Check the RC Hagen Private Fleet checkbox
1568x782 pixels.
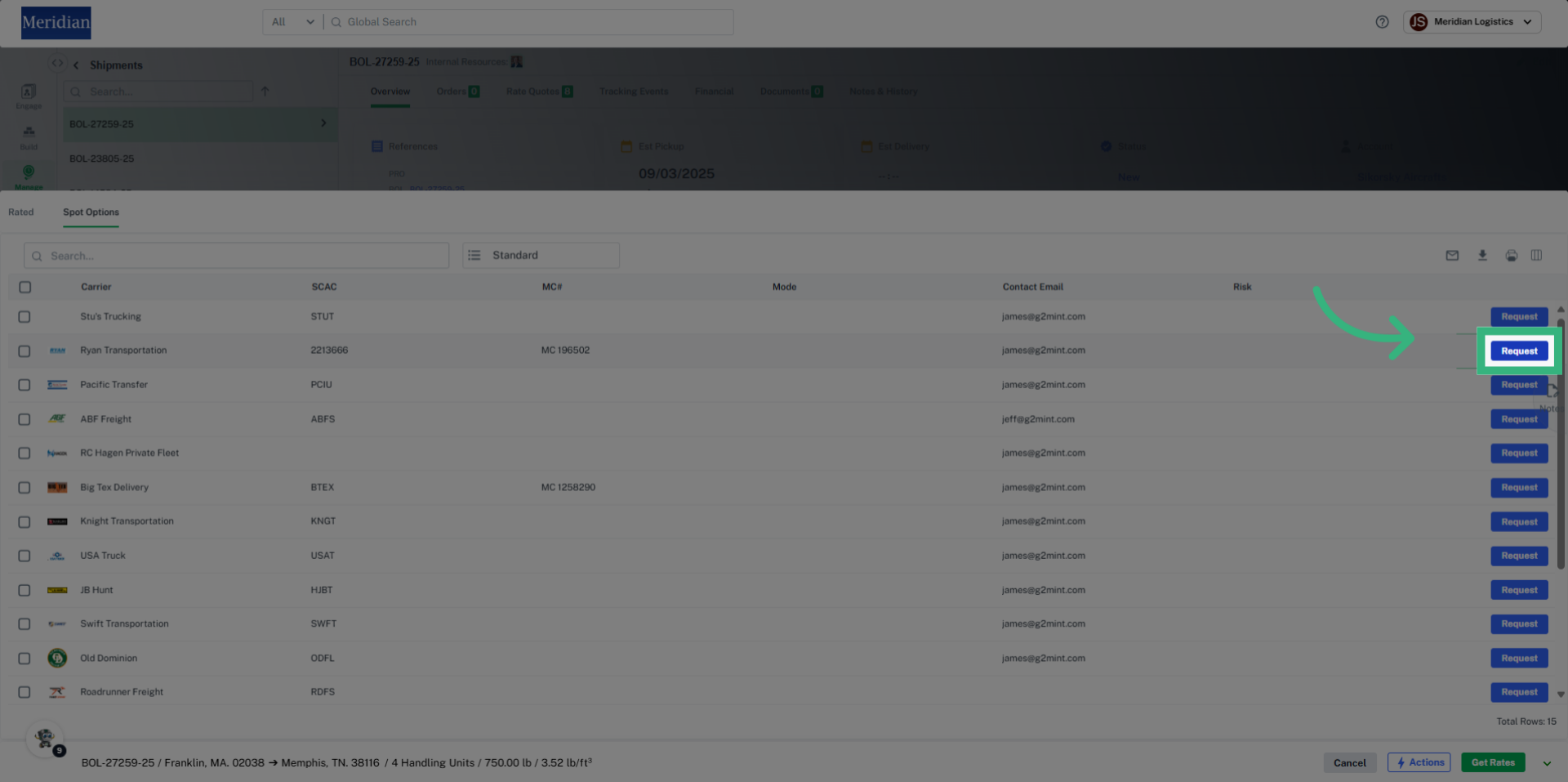[x=24, y=454]
